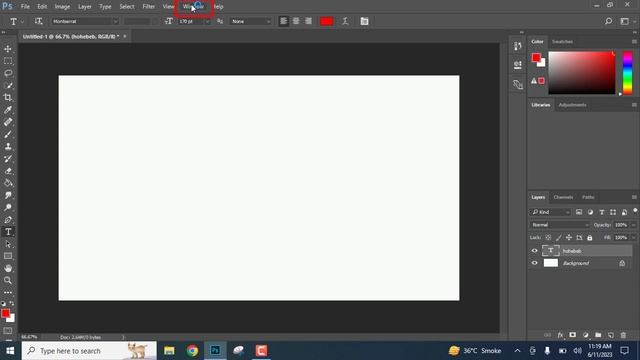Add a layer mask

pyautogui.click(x=573, y=335)
